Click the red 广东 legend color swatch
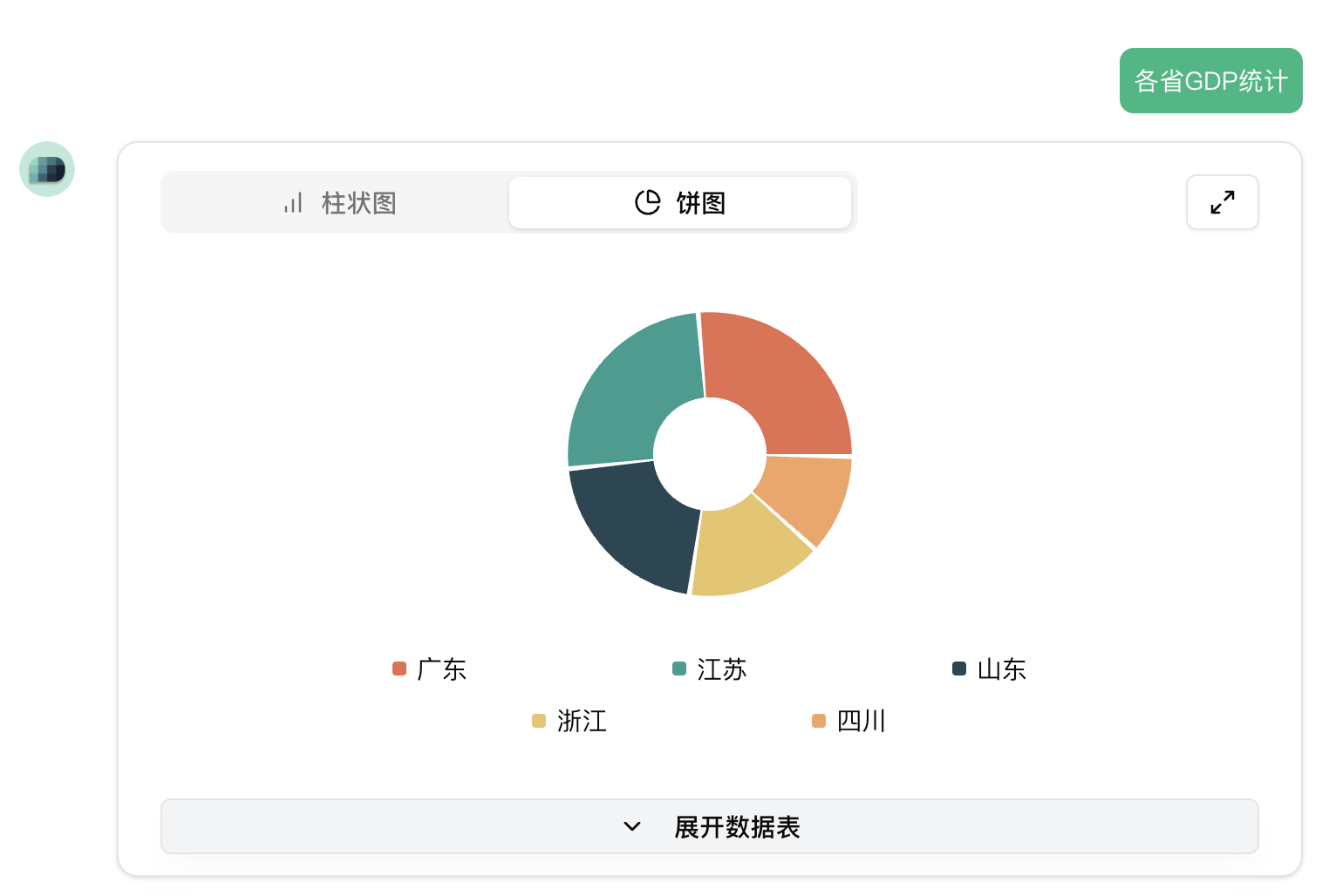The image size is (1329, 896). (x=399, y=669)
